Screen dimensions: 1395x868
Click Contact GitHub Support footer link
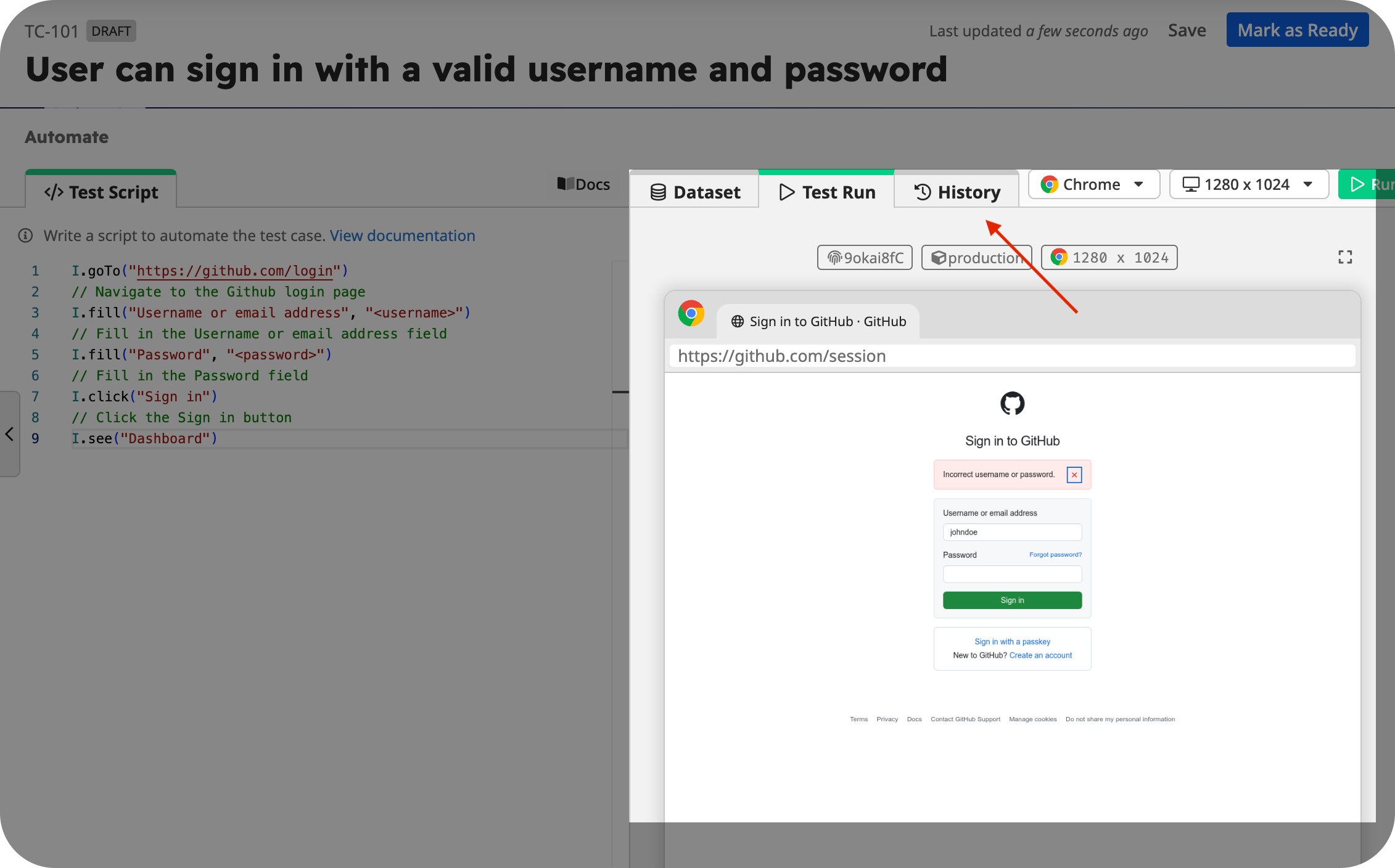pyautogui.click(x=965, y=719)
